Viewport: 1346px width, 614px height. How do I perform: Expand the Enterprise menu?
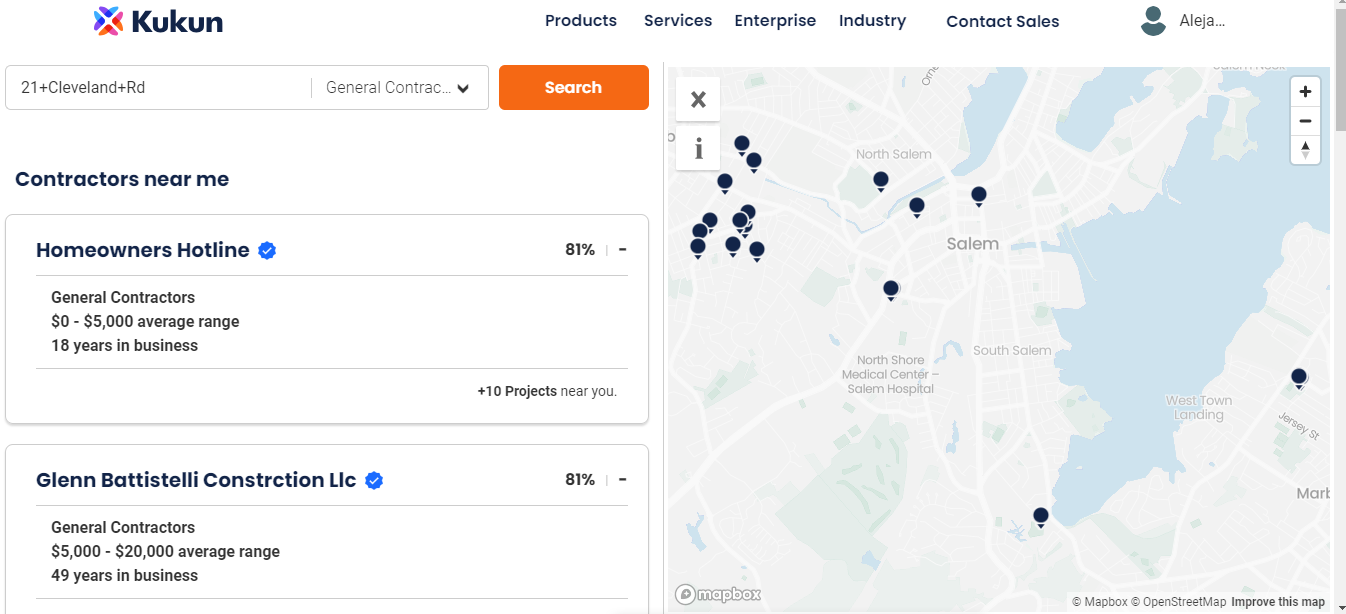(x=775, y=21)
